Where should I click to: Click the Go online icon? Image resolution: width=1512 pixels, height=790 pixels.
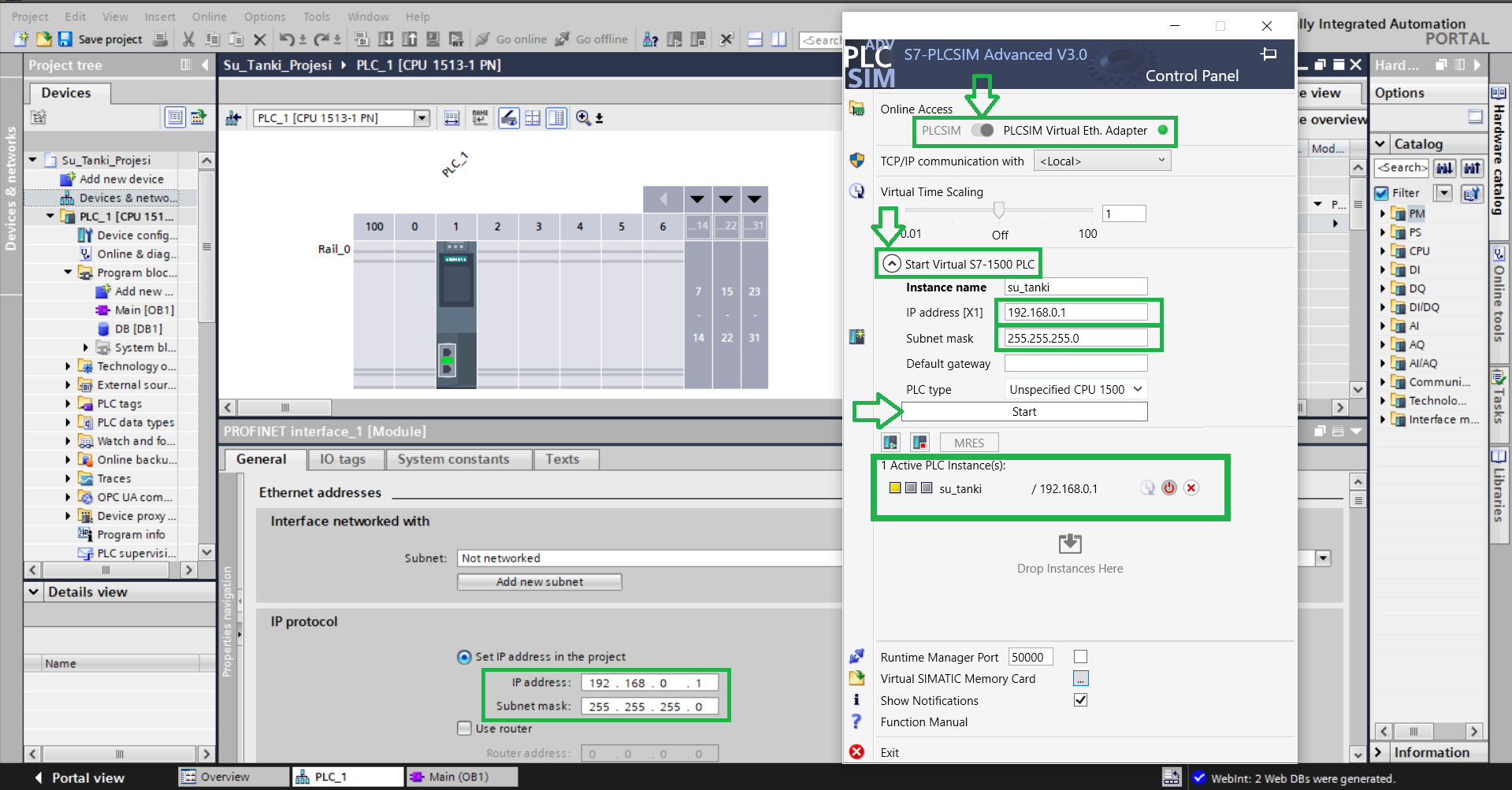click(x=483, y=39)
